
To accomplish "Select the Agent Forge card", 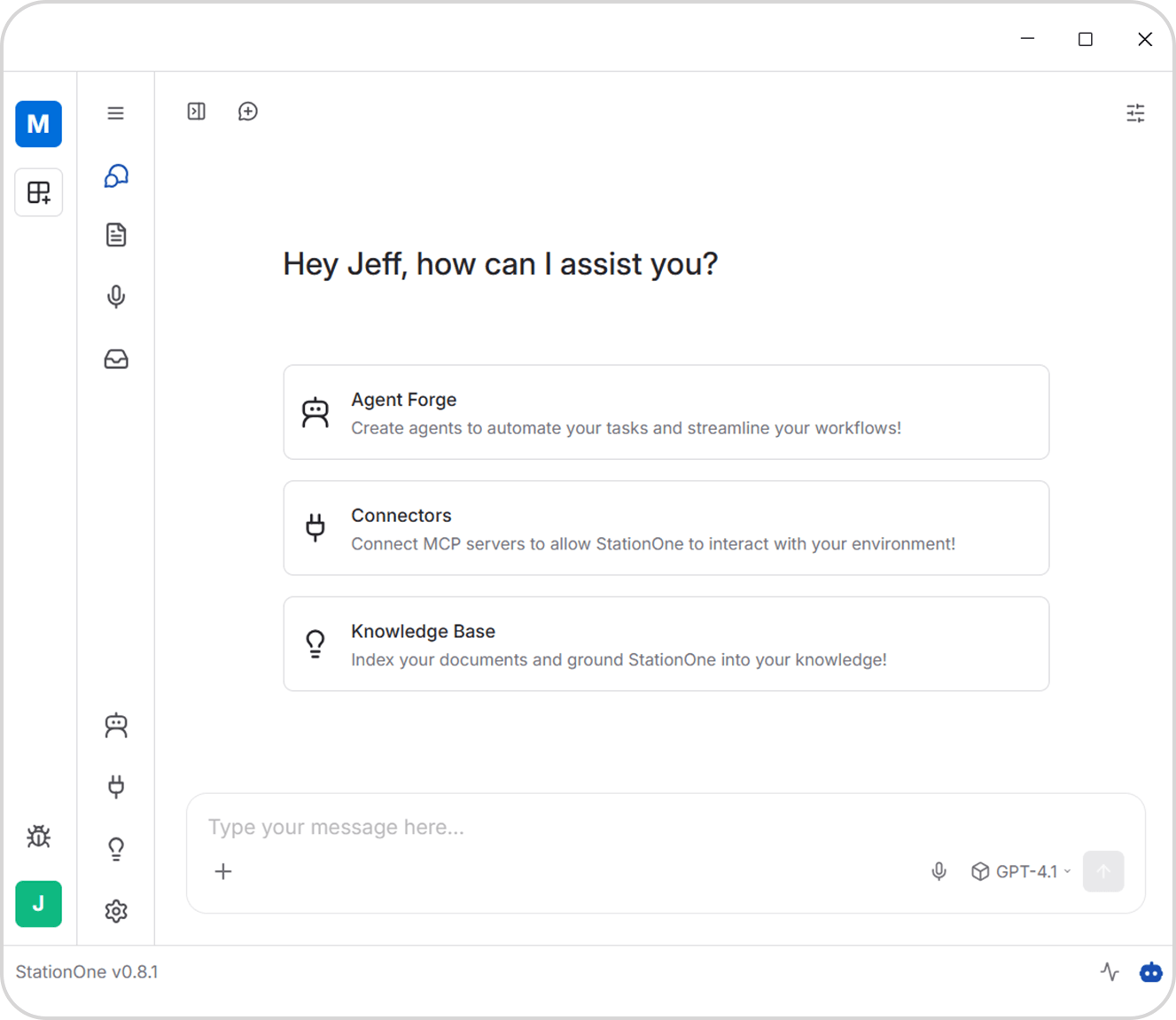I will (666, 412).
